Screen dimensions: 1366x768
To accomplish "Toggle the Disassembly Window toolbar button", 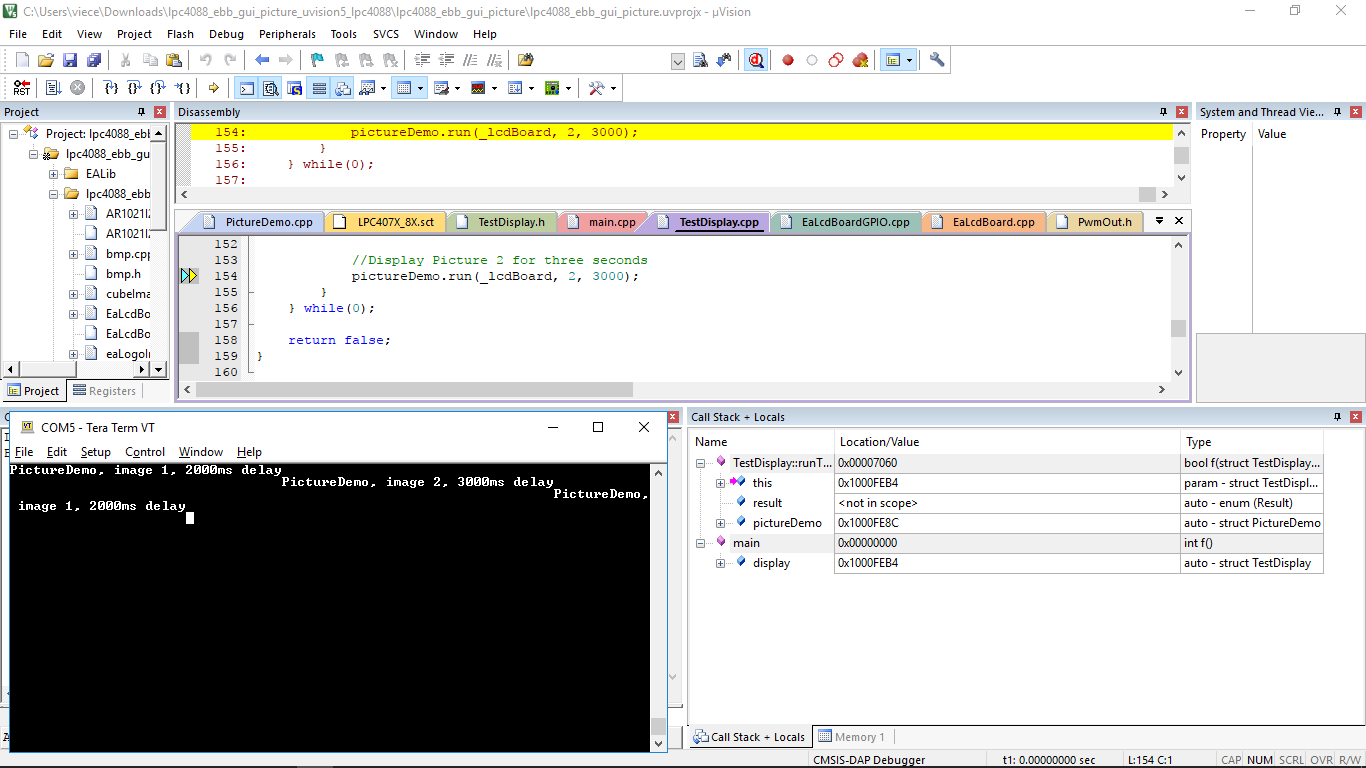I will pyautogui.click(x=271, y=88).
